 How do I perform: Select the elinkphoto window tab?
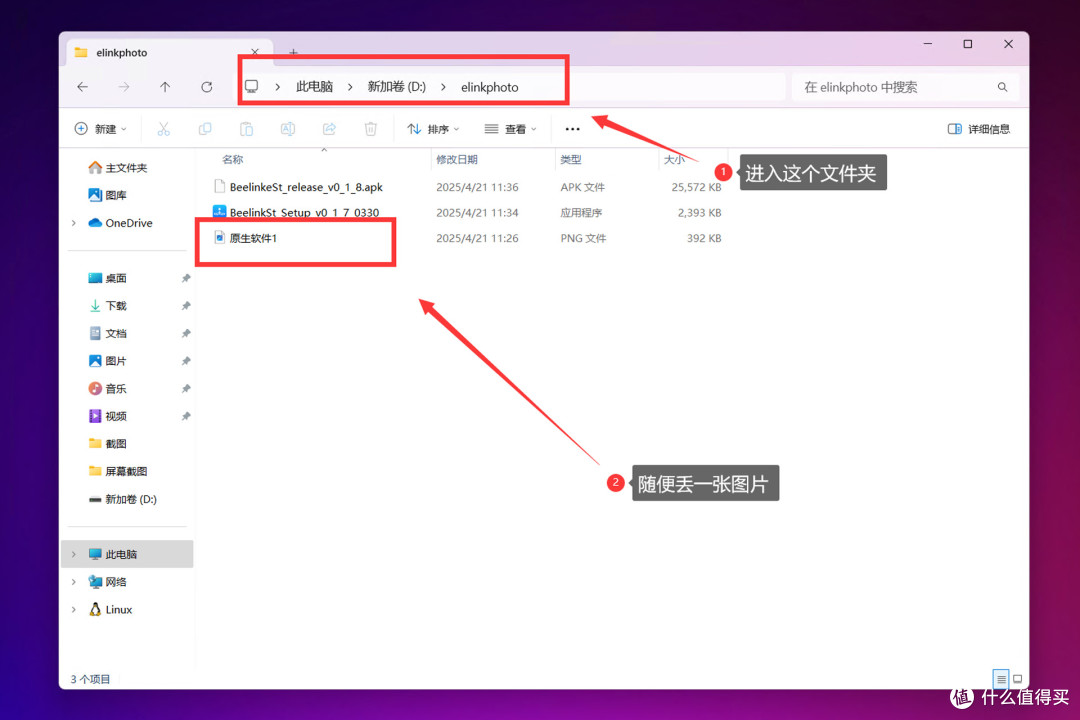pyautogui.click(x=169, y=52)
